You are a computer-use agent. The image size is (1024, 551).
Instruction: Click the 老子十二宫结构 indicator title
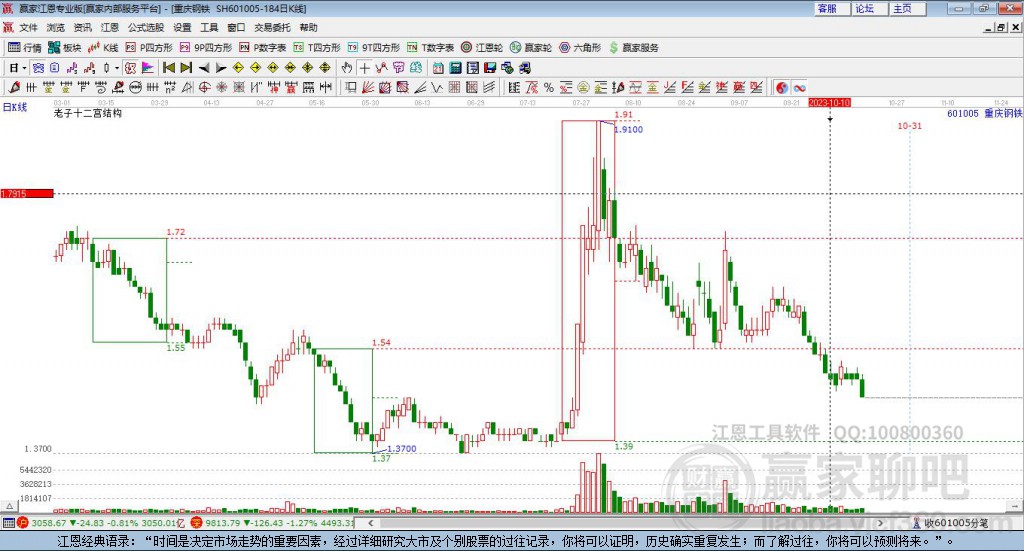coord(88,113)
